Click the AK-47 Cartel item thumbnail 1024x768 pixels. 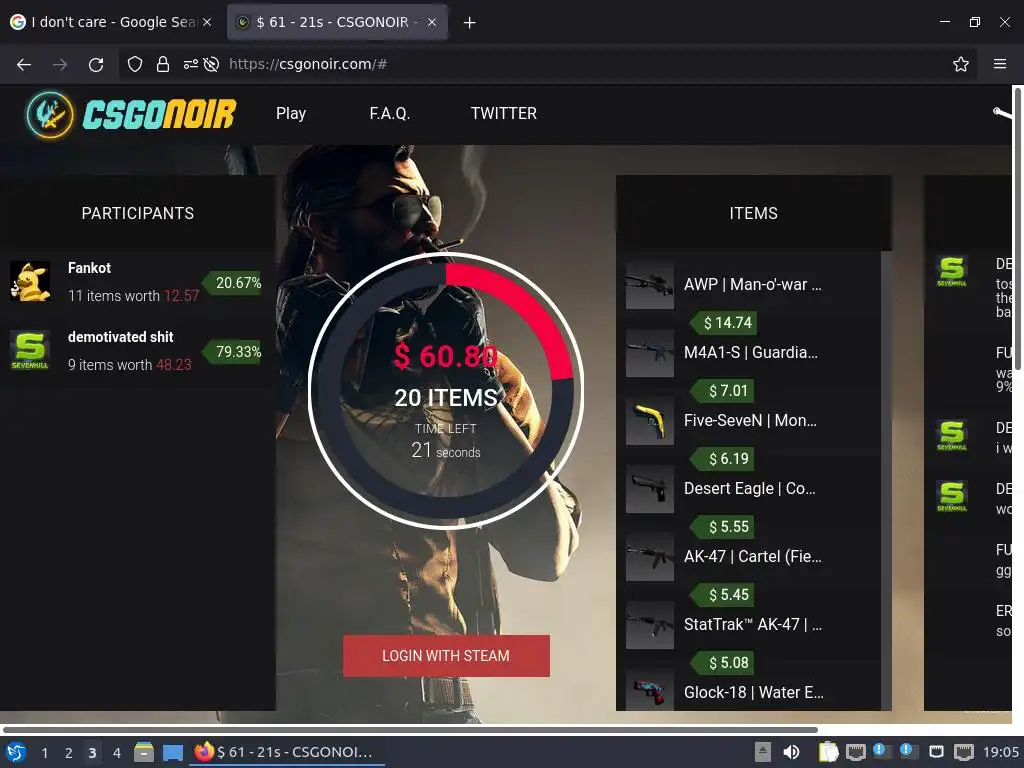click(x=650, y=557)
